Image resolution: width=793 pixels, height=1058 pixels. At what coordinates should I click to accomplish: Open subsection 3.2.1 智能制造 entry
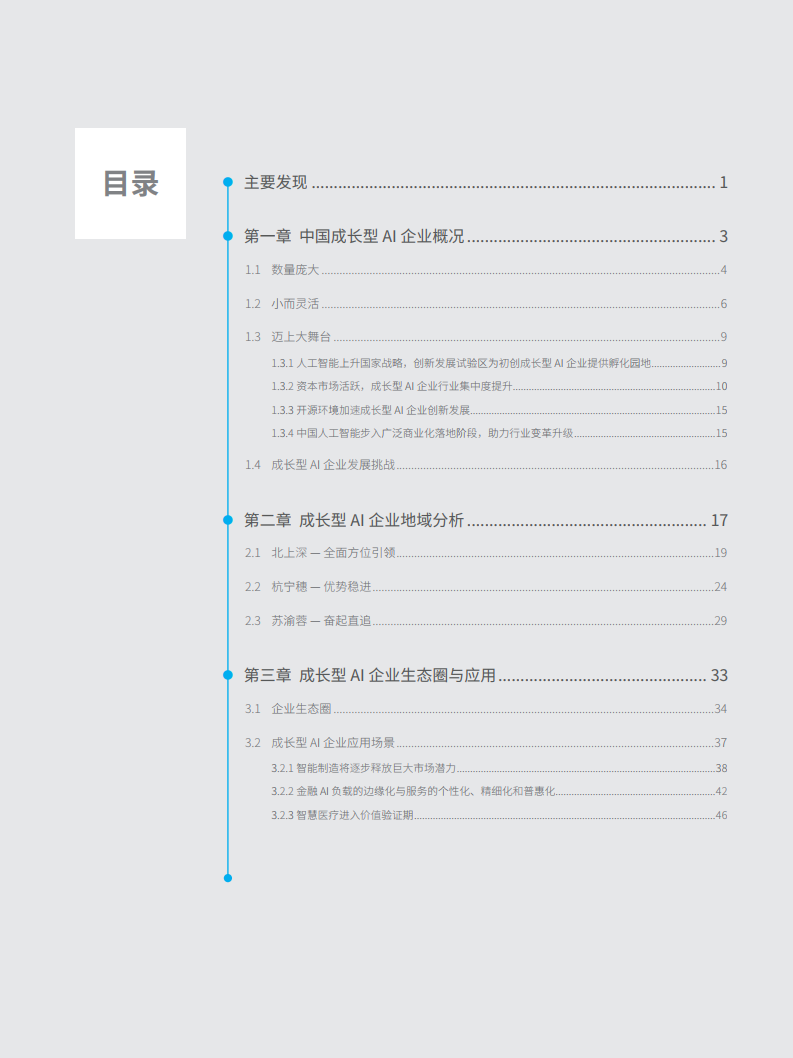click(x=363, y=768)
